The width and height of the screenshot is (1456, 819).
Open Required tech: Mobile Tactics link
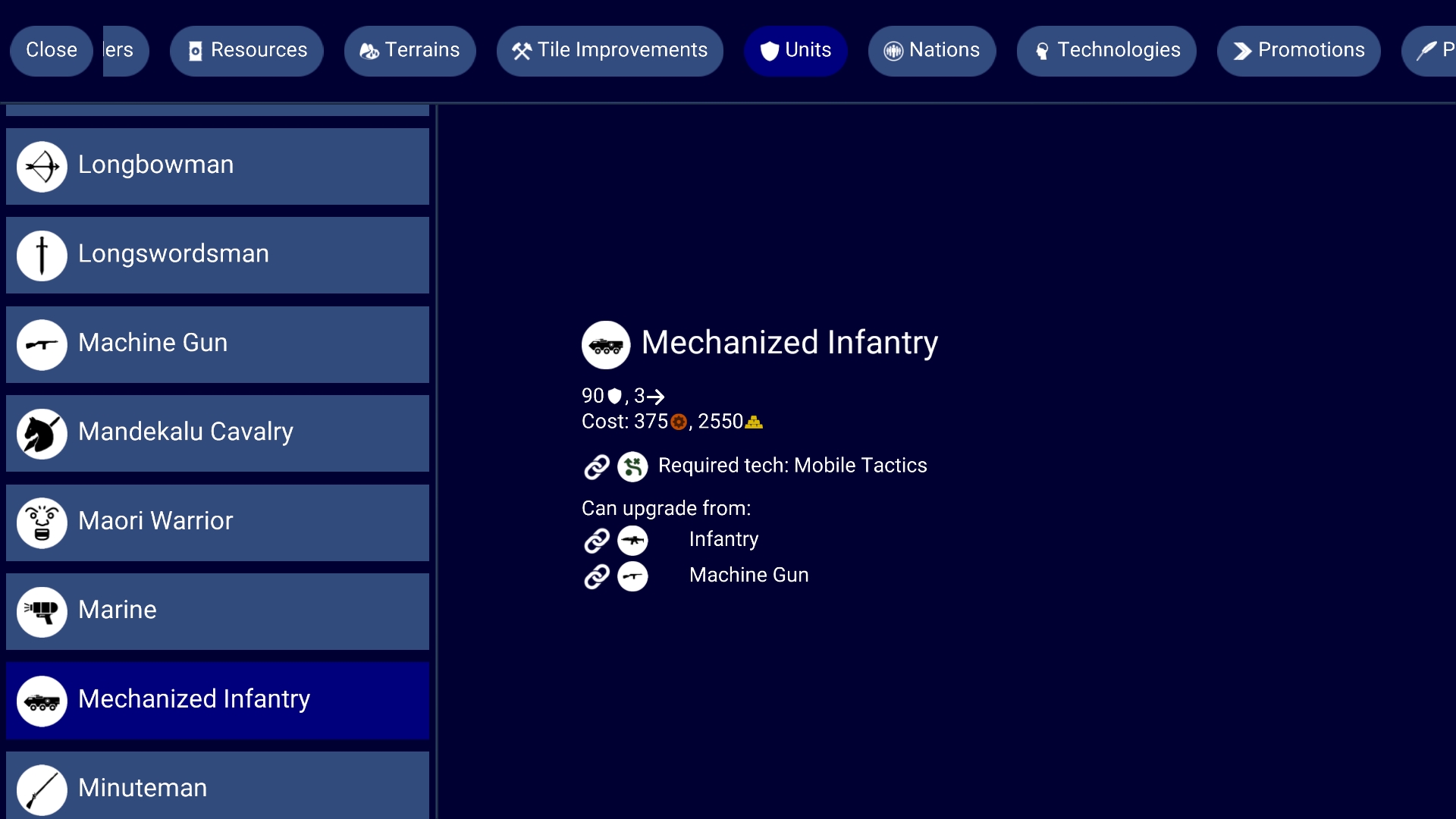(x=792, y=466)
